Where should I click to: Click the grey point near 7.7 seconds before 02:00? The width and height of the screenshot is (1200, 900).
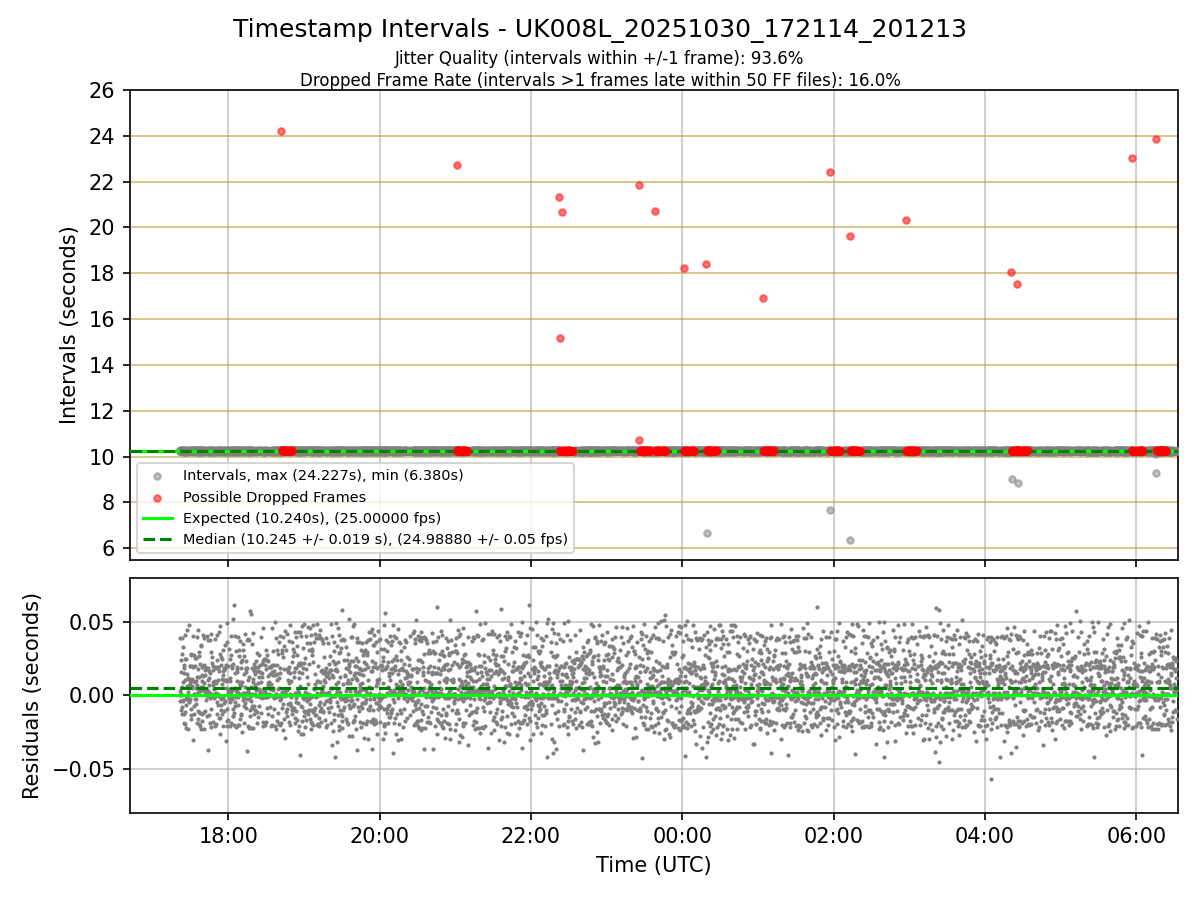830,510
